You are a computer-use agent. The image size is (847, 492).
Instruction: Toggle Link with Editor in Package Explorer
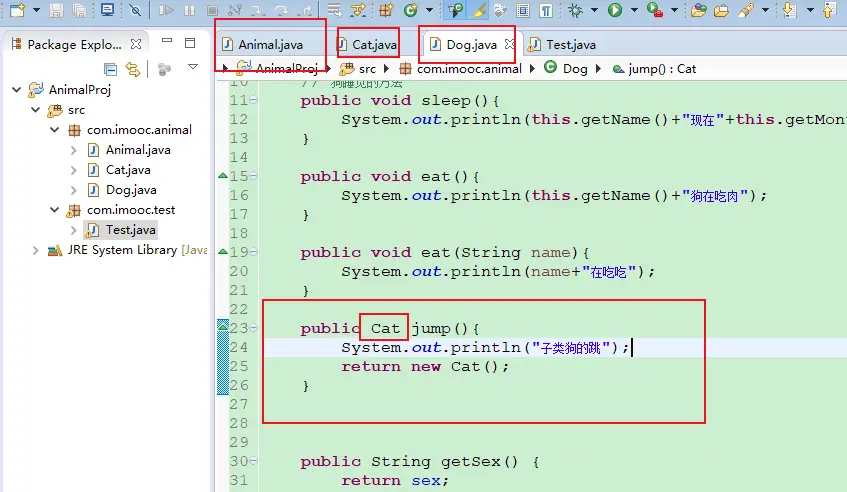133,69
